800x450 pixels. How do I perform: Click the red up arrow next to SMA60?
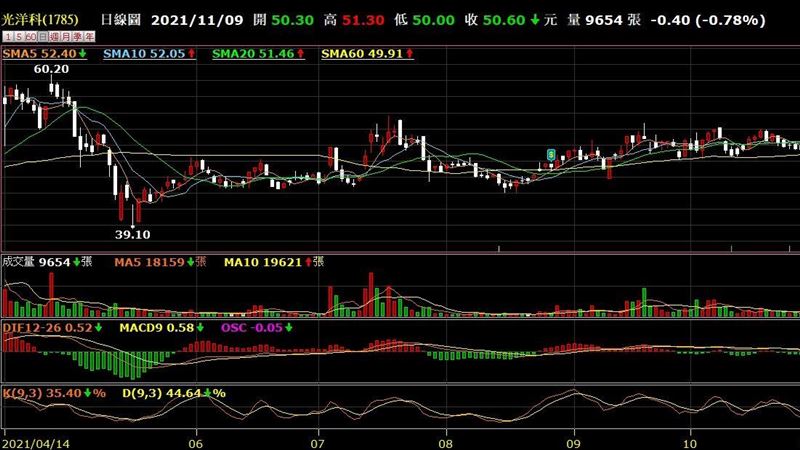410,54
